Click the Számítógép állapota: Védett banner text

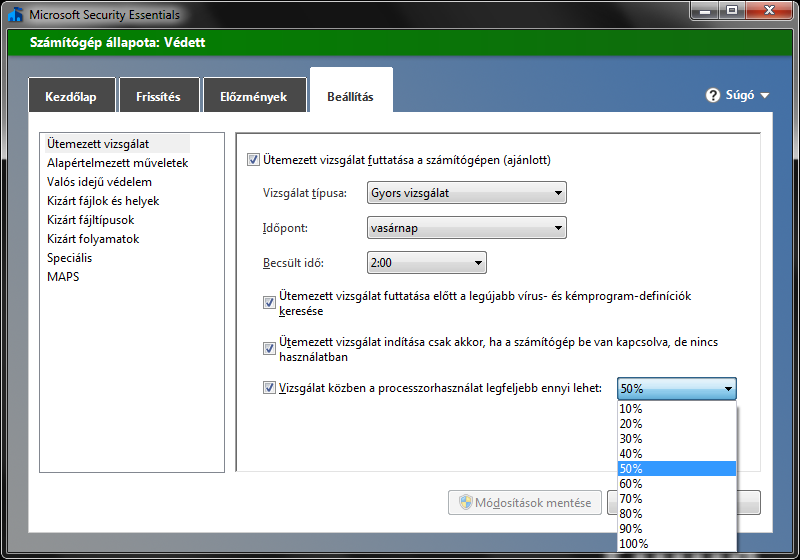[x=117, y=42]
